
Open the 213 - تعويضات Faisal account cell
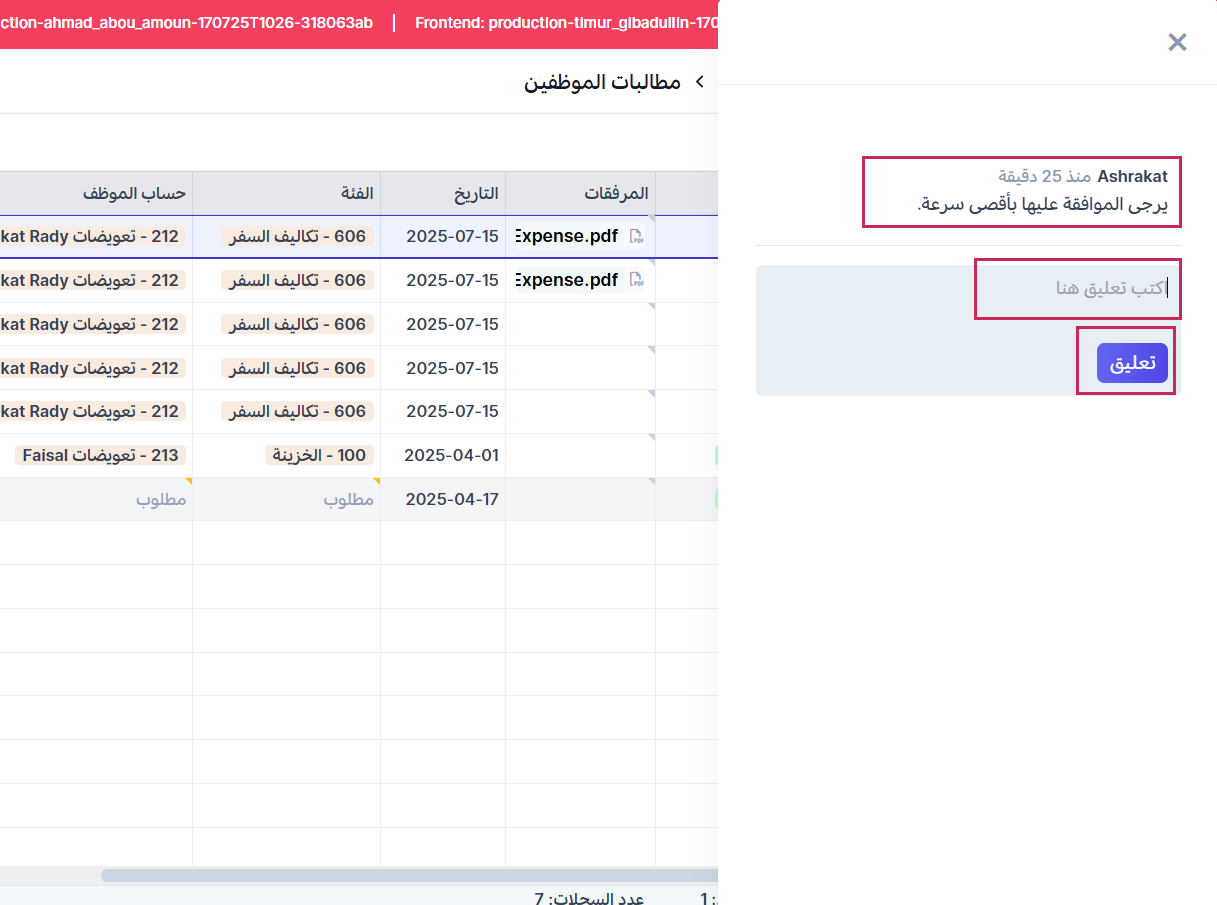pos(100,456)
